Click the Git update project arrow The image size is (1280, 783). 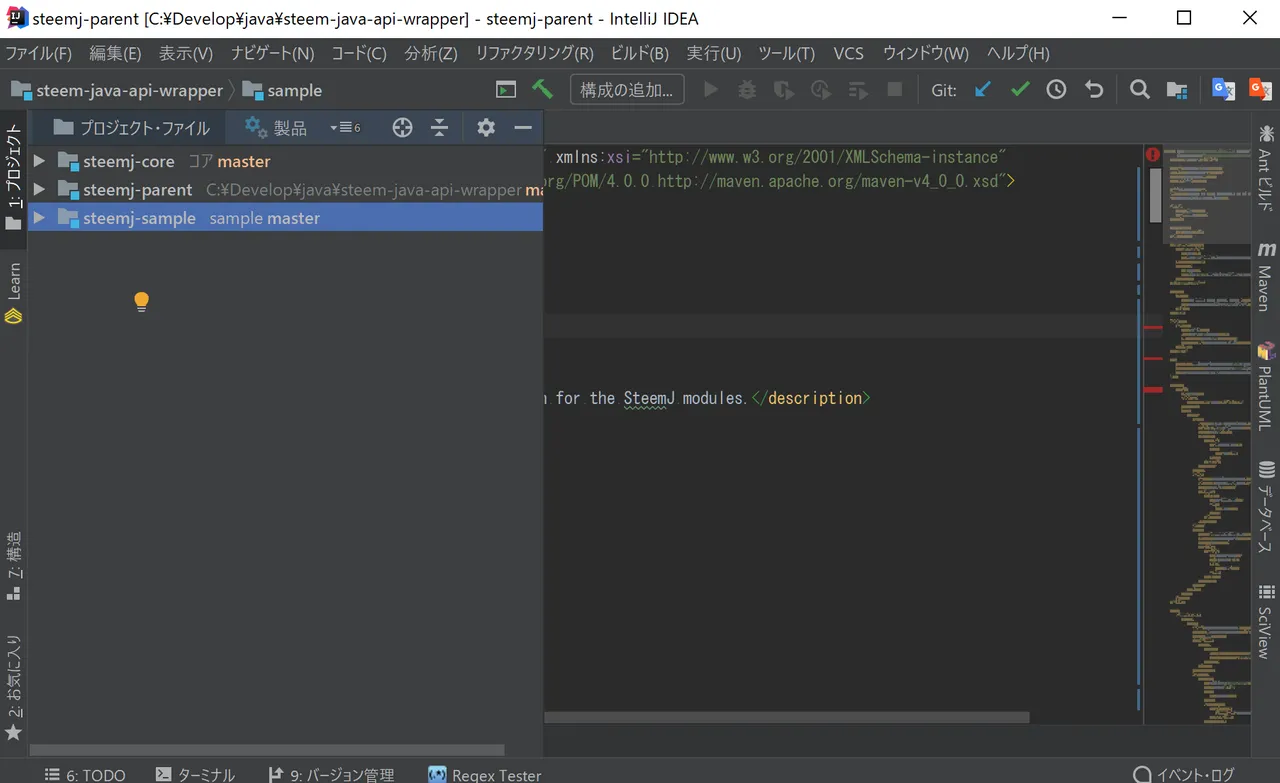982,89
